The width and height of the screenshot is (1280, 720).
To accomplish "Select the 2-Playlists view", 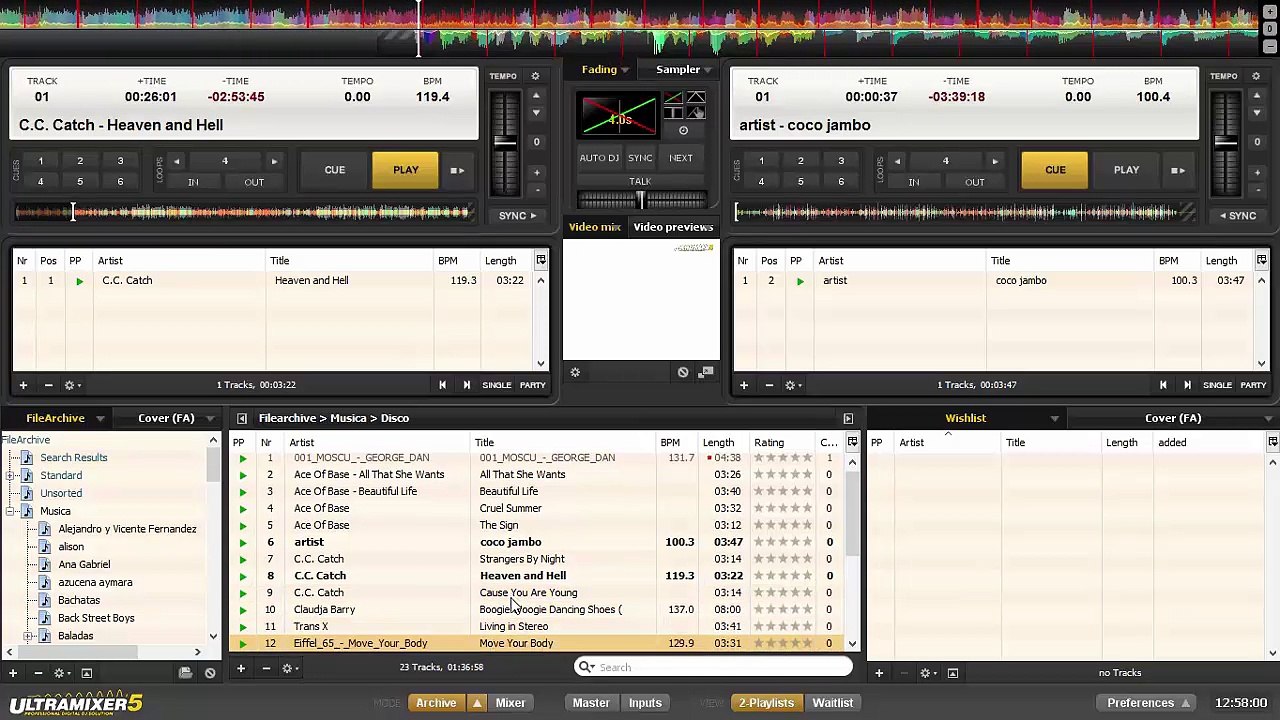I will tap(766, 703).
